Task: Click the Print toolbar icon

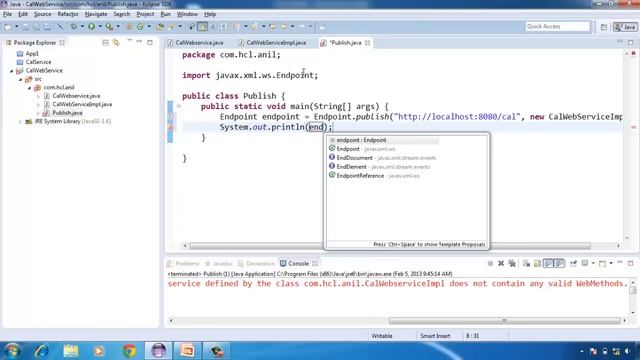Action: coord(47,27)
